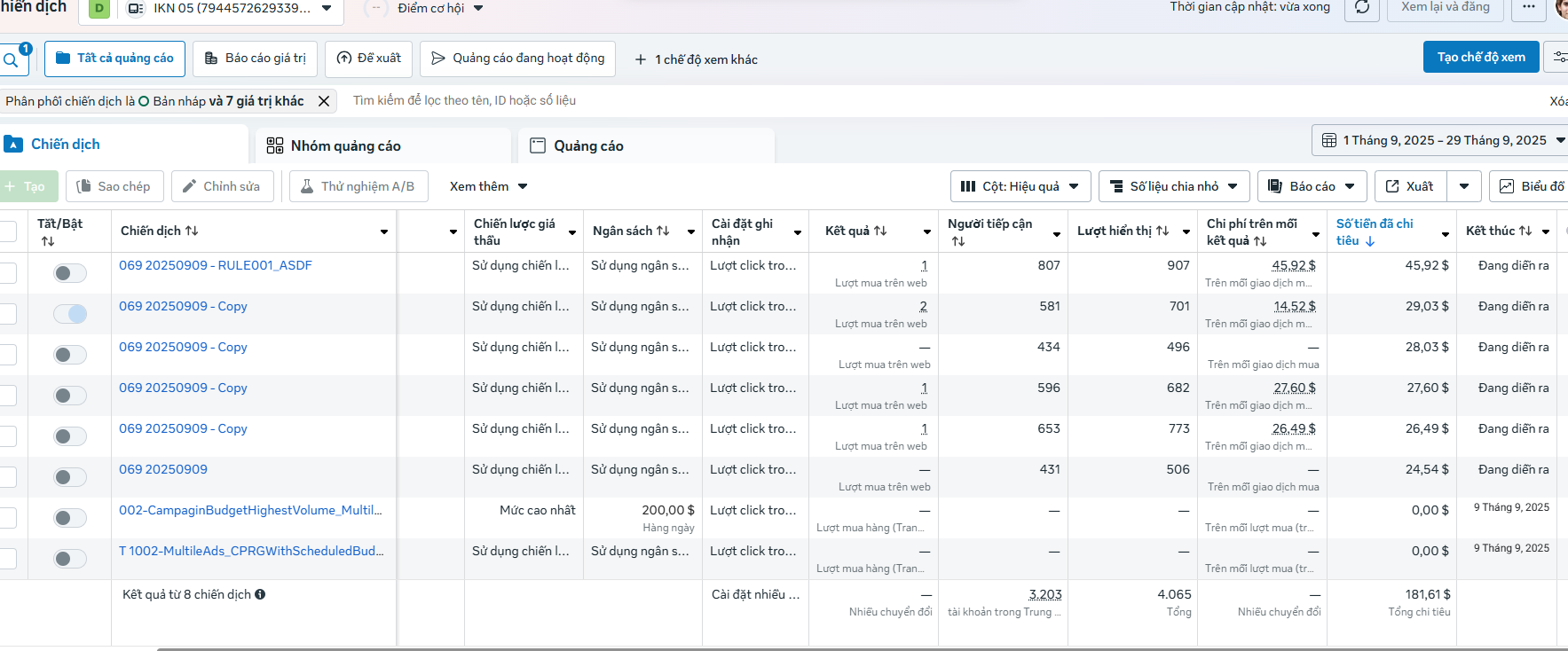Expand the Số liệu chia nhỏ breakdown dropdown
This screenshot has height=651, width=1568.
coord(1174,186)
